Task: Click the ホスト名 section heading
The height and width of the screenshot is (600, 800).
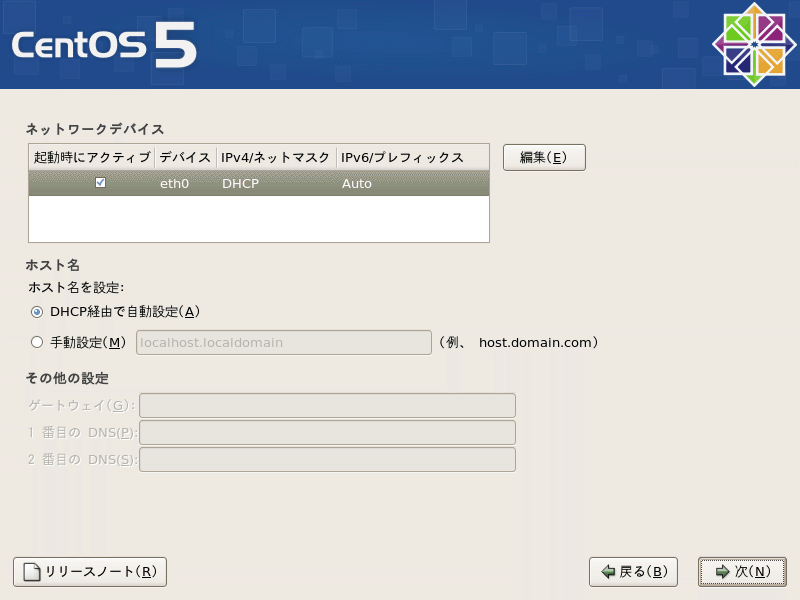Action: pos(53,265)
